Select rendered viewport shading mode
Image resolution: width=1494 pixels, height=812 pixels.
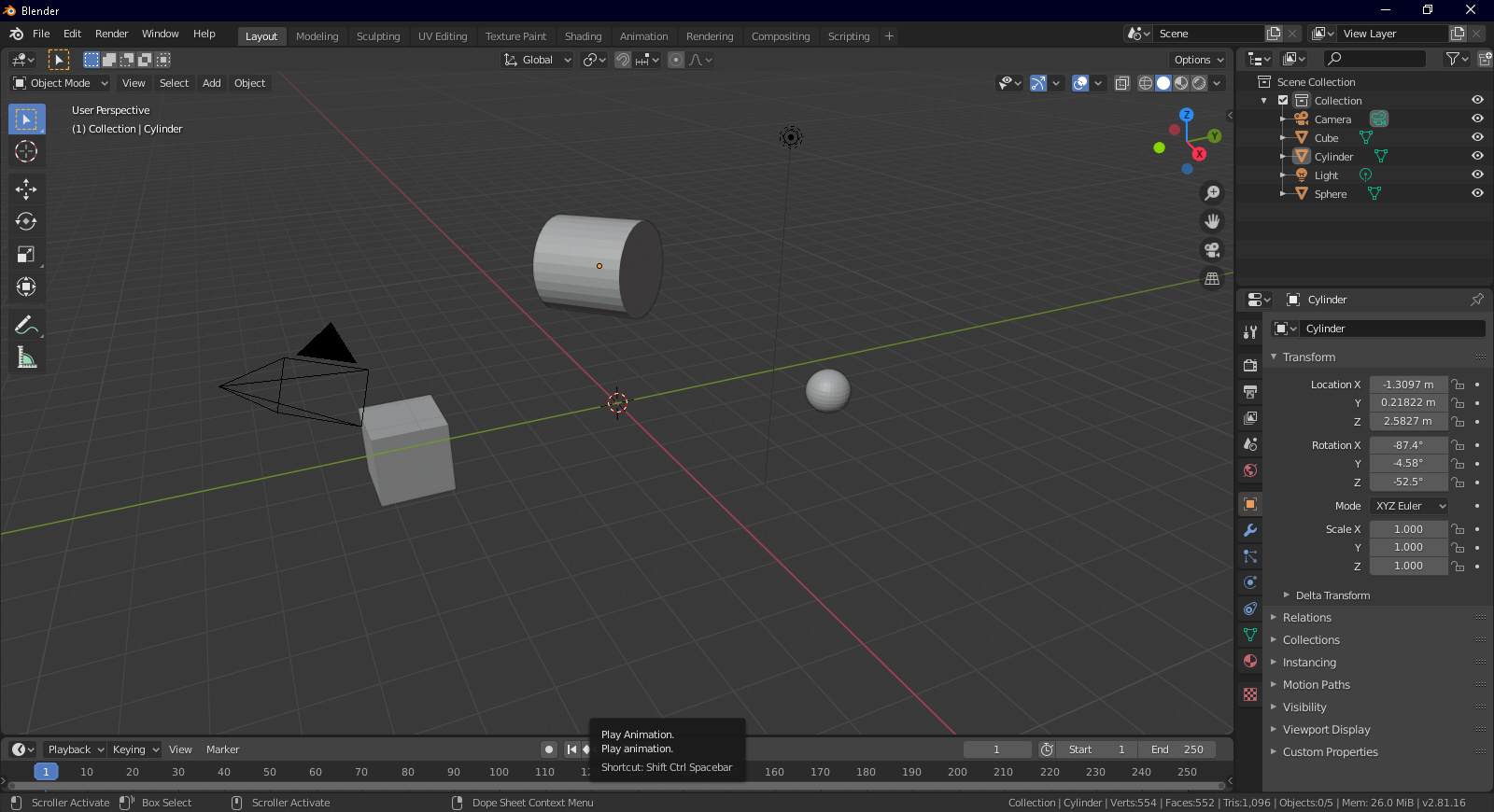coord(1199,83)
